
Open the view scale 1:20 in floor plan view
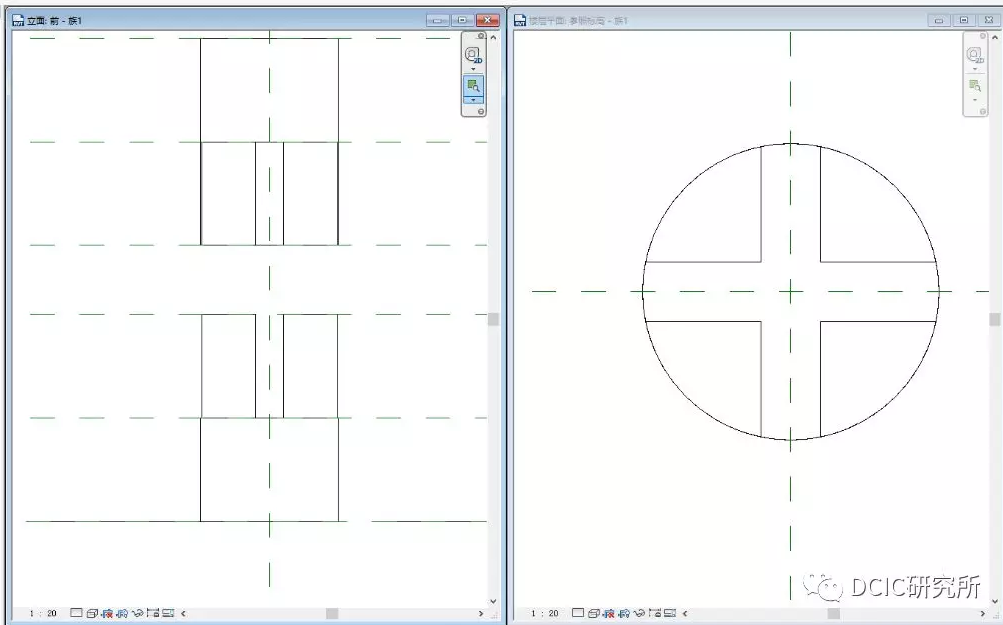point(544,613)
